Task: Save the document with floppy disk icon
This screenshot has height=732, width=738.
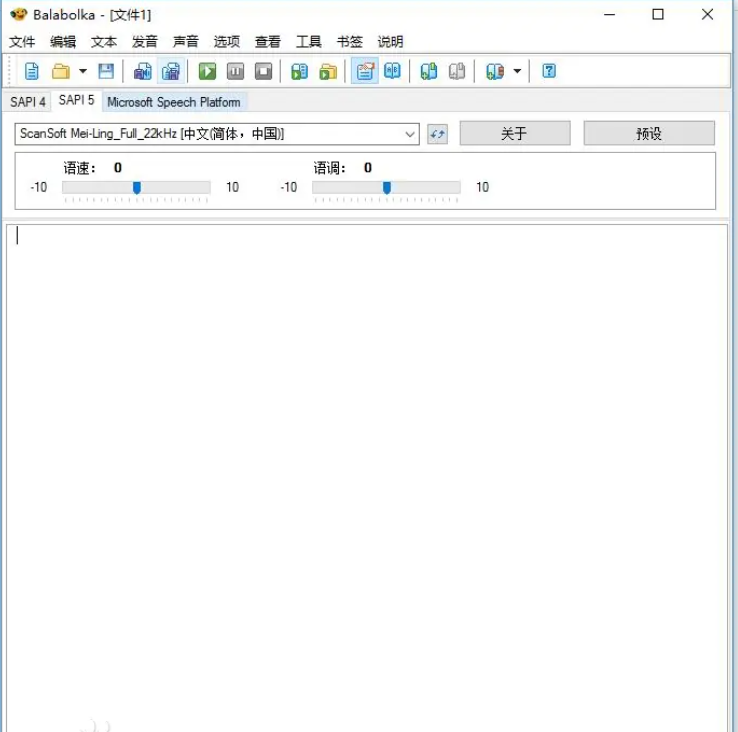Action: coord(106,72)
